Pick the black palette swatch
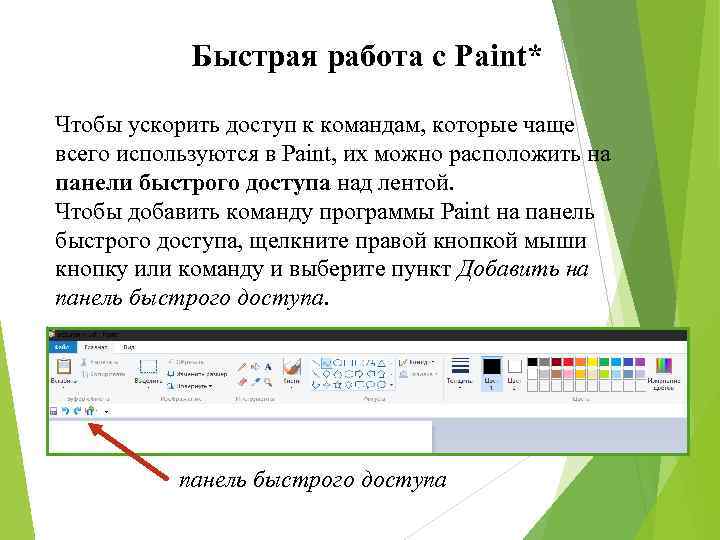Image resolution: width=720 pixels, height=540 pixels. pos(532,362)
